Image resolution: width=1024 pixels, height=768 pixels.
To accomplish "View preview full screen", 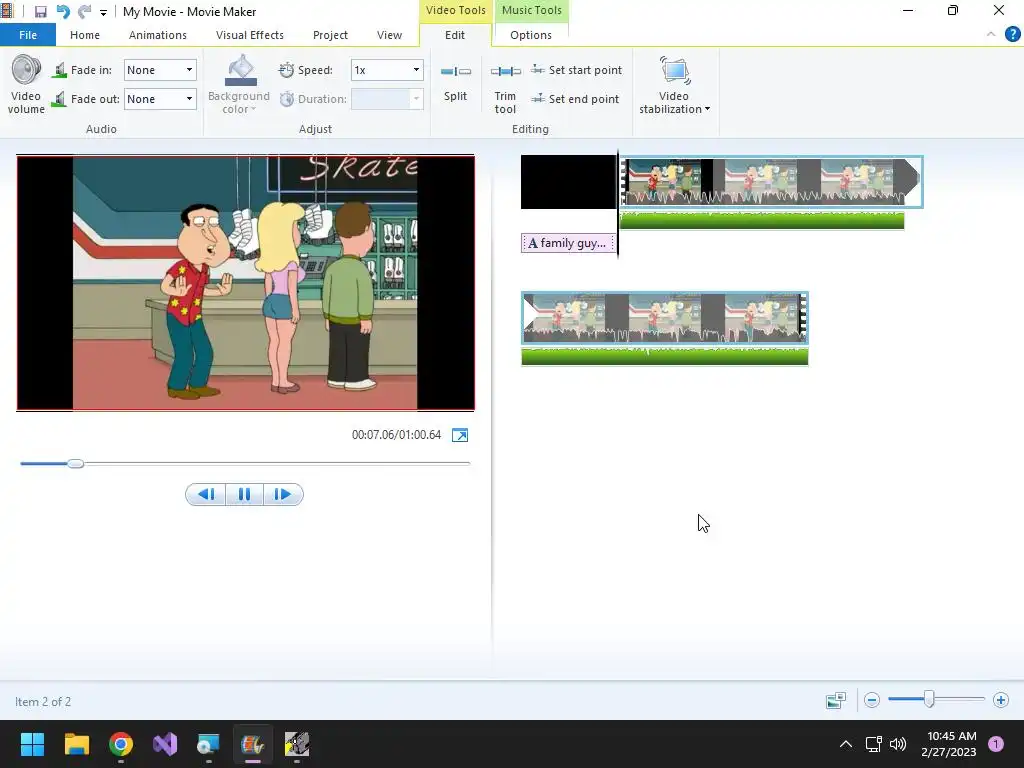I will [x=460, y=435].
